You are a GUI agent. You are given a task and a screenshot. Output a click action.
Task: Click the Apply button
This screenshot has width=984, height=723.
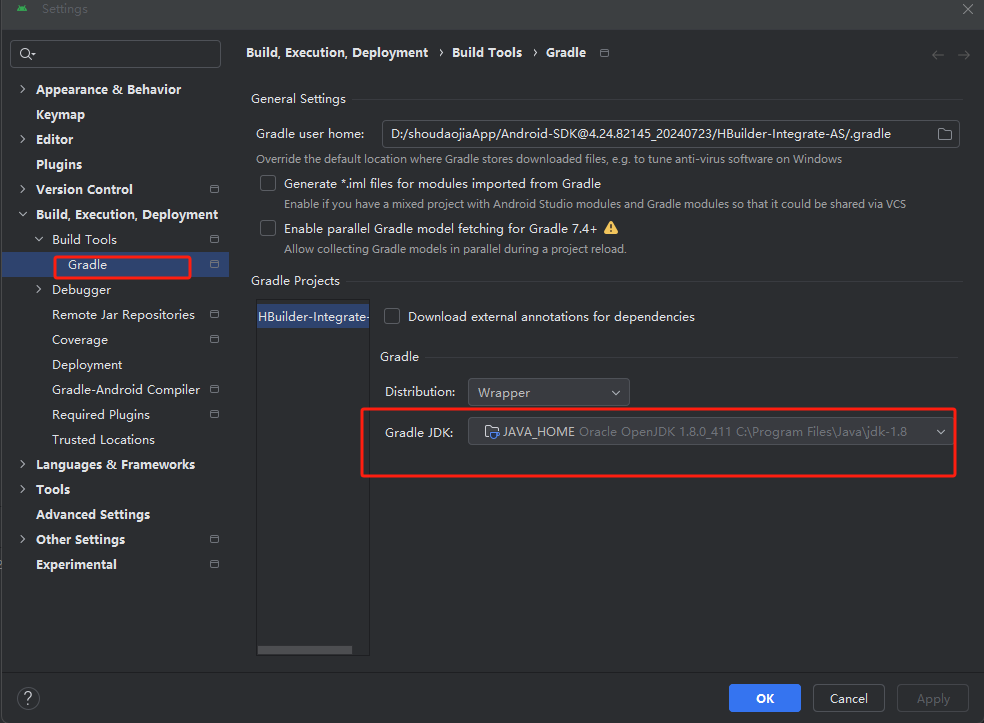click(x=933, y=698)
